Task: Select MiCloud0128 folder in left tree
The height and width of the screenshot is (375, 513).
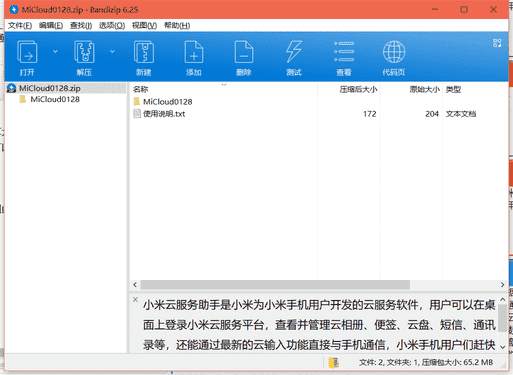Action: (55, 99)
